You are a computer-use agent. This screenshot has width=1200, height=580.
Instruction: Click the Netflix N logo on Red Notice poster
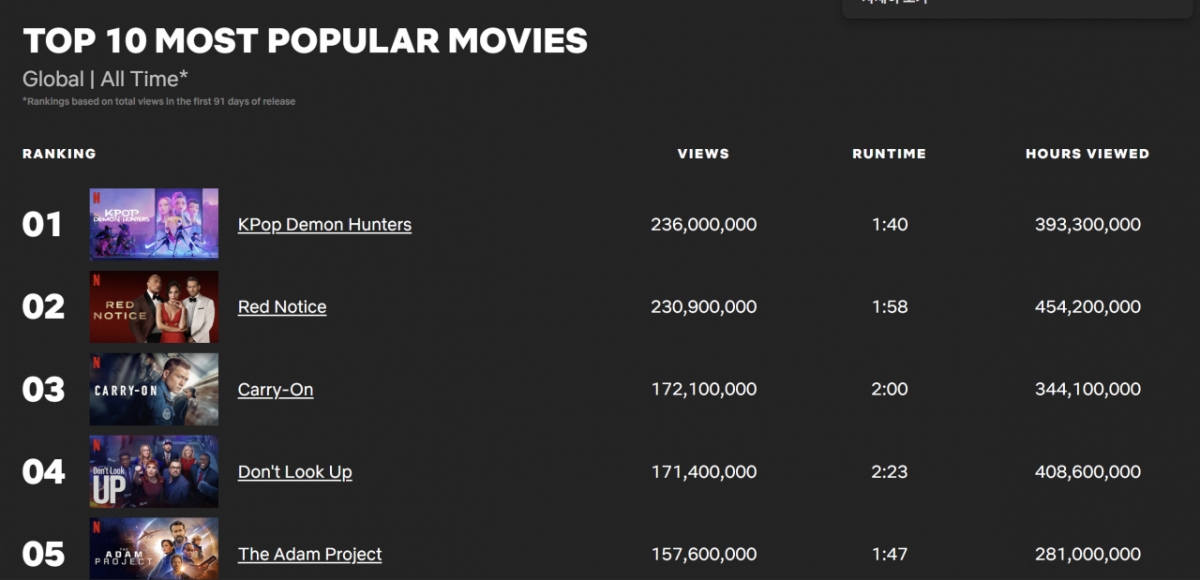[96, 279]
